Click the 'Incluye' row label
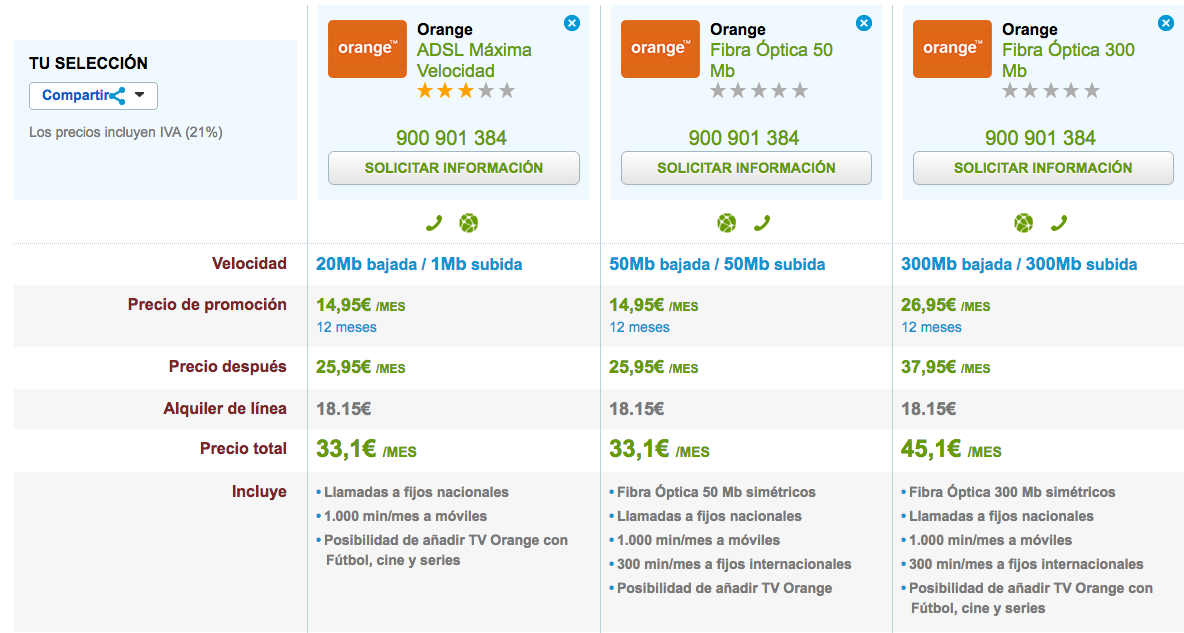 [259, 492]
